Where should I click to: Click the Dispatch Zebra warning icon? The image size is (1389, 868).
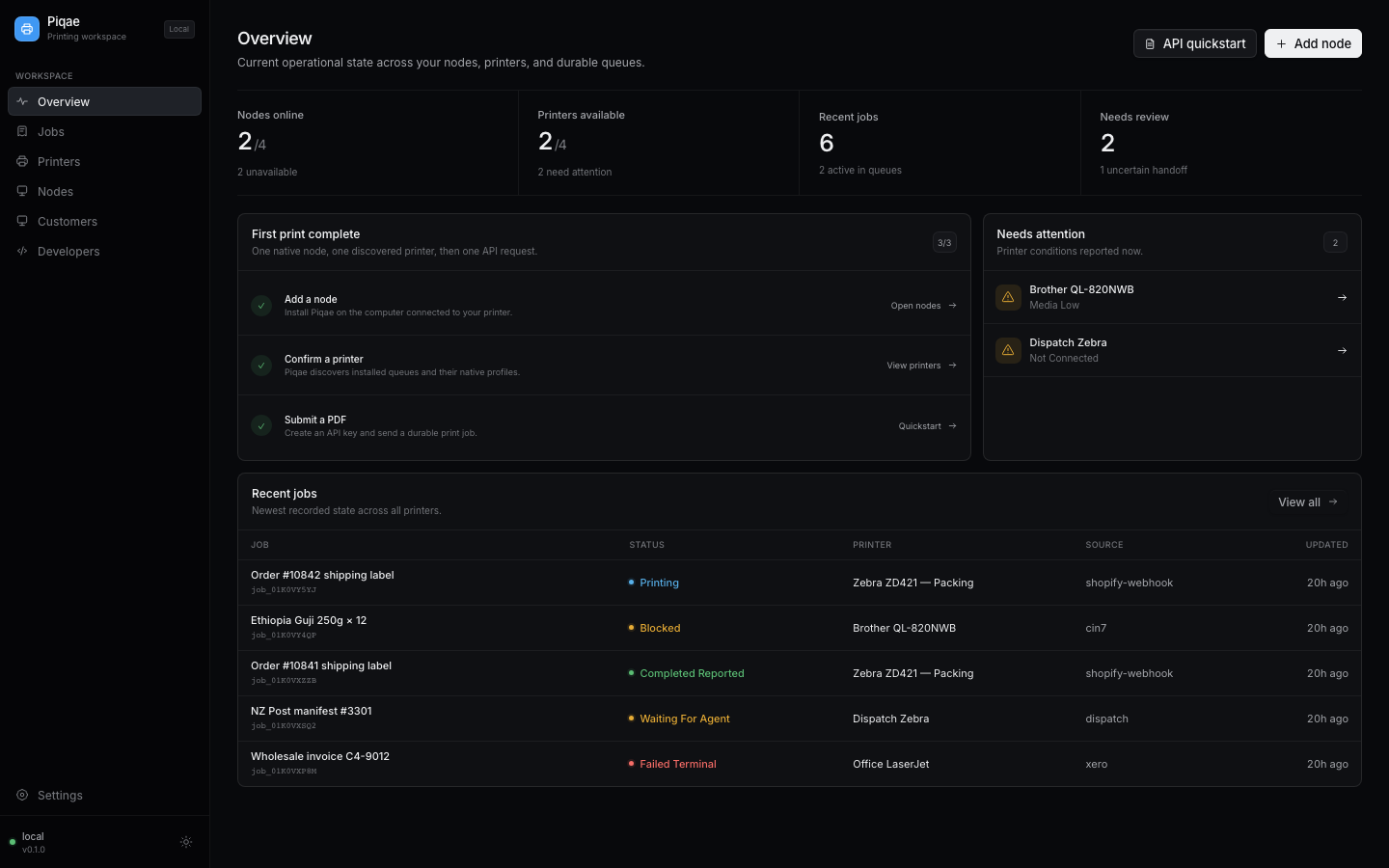(1008, 350)
